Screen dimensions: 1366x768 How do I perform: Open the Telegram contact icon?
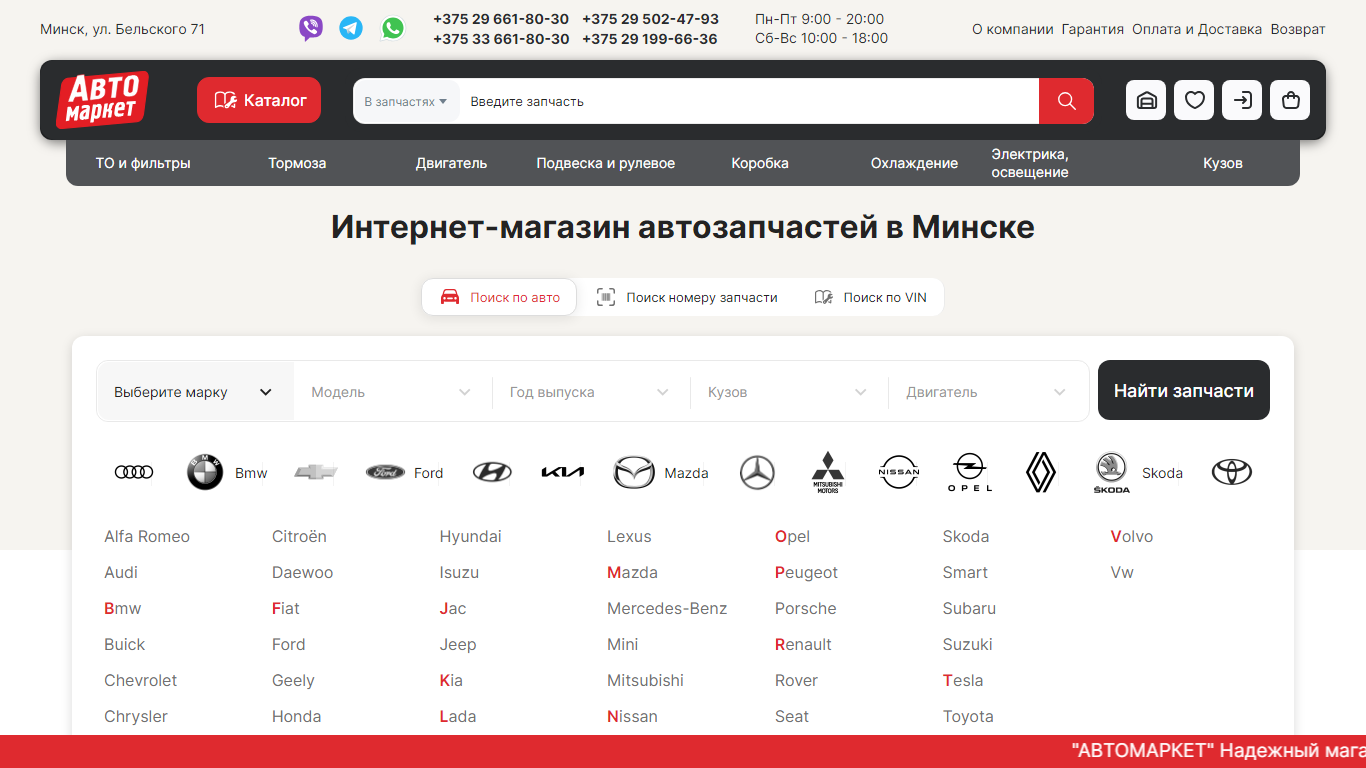point(351,28)
